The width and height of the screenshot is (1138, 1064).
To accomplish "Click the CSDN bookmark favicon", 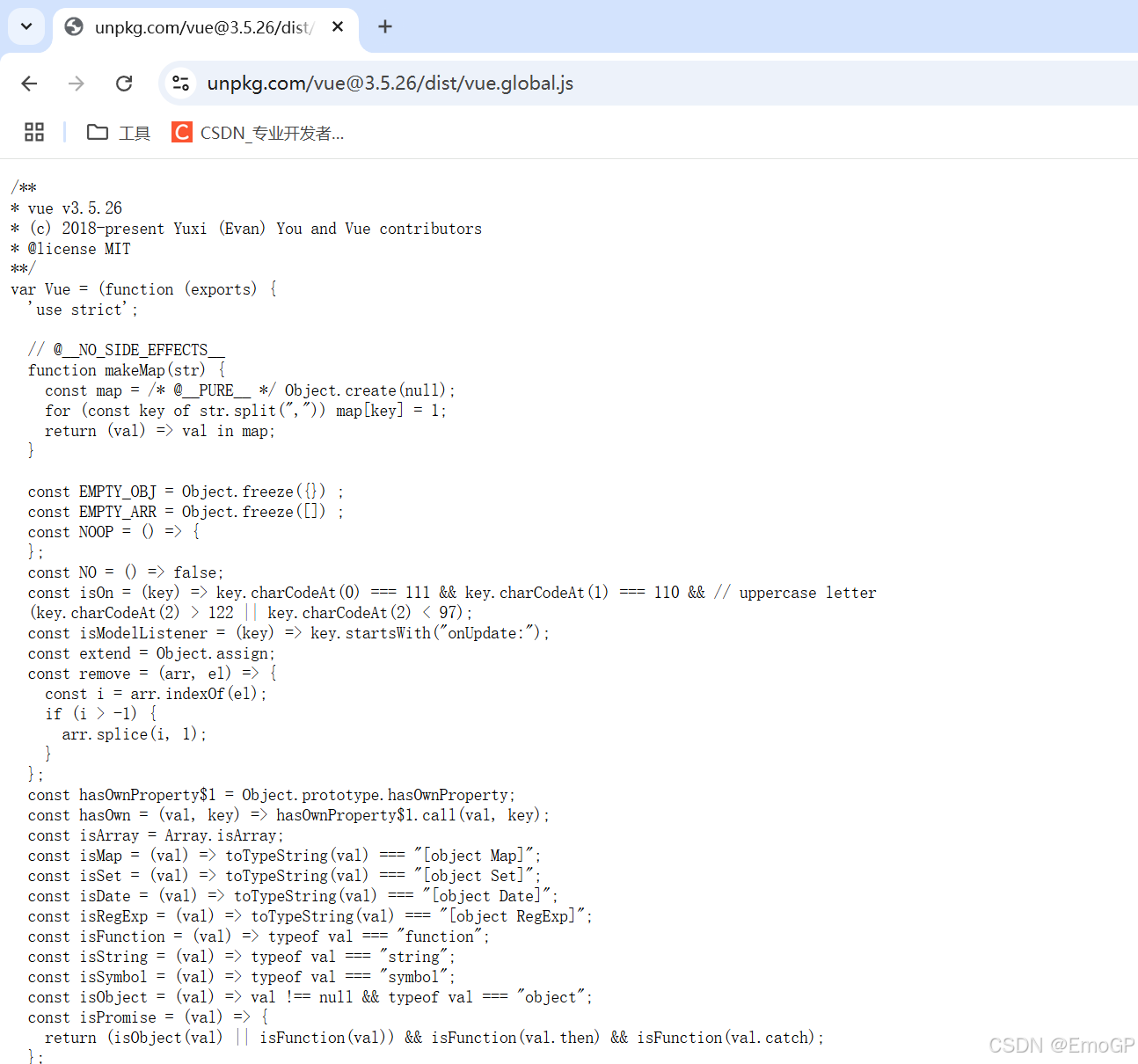I will [x=182, y=133].
